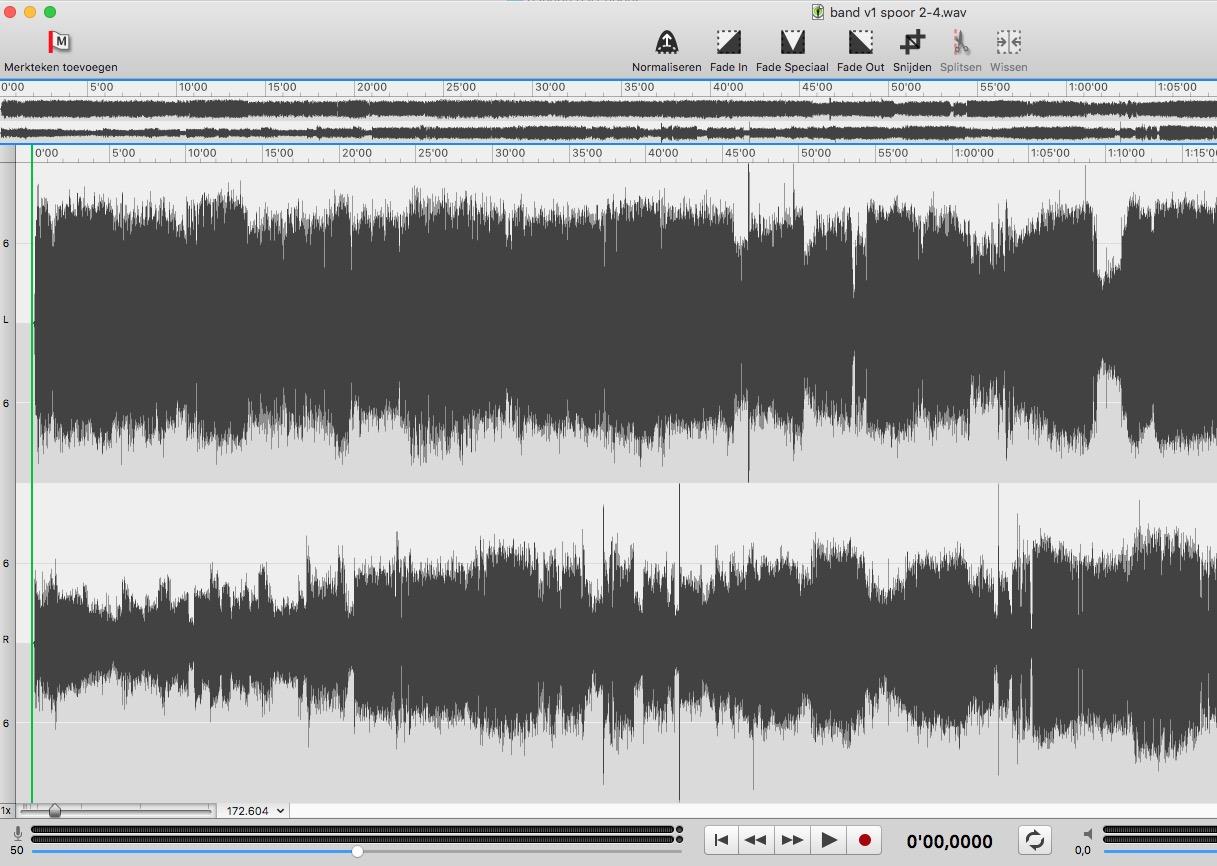
Task: Click the Wissen tool icon
Action: click(x=1008, y=43)
